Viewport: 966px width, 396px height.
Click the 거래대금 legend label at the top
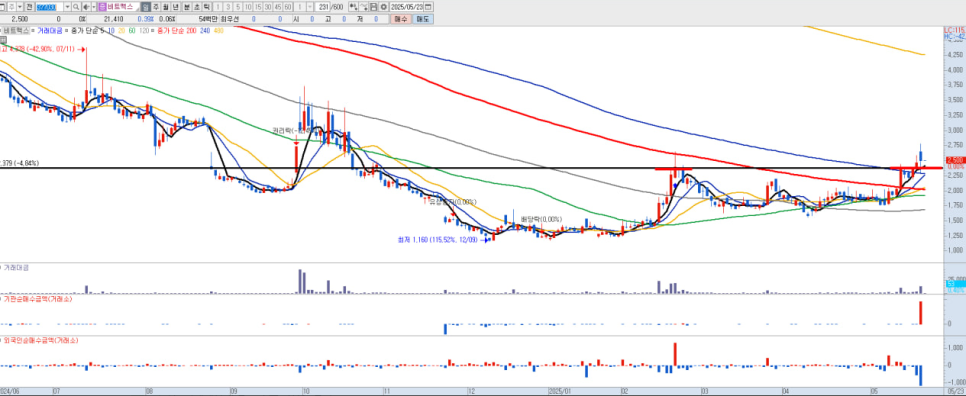tap(50, 30)
